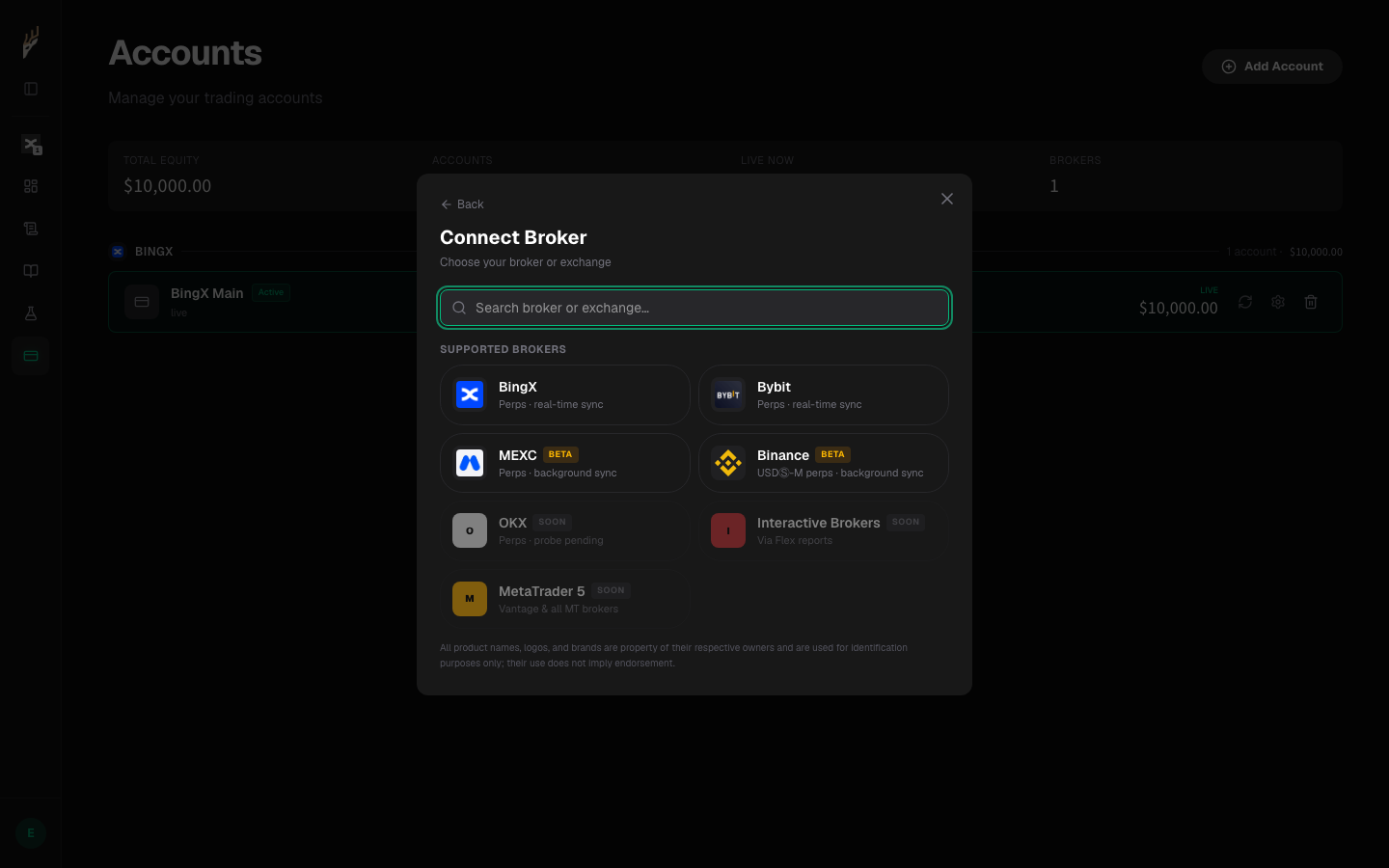Open the dashboard grid sidebar icon
The width and height of the screenshot is (1389, 868).
click(31, 186)
